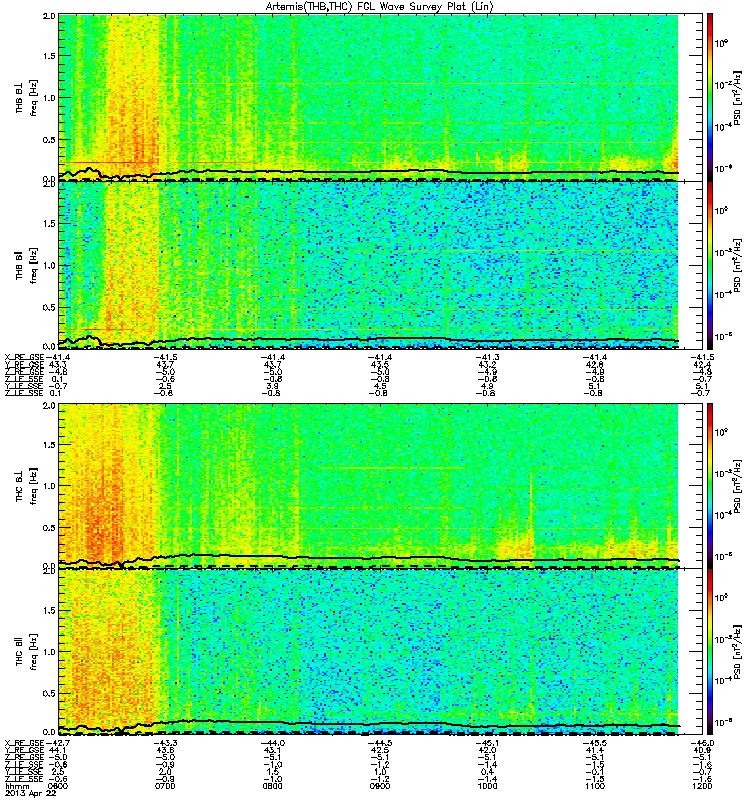Click the color bar beside the THB B-perpendicular panel
The image size is (750, 800).
710,97
